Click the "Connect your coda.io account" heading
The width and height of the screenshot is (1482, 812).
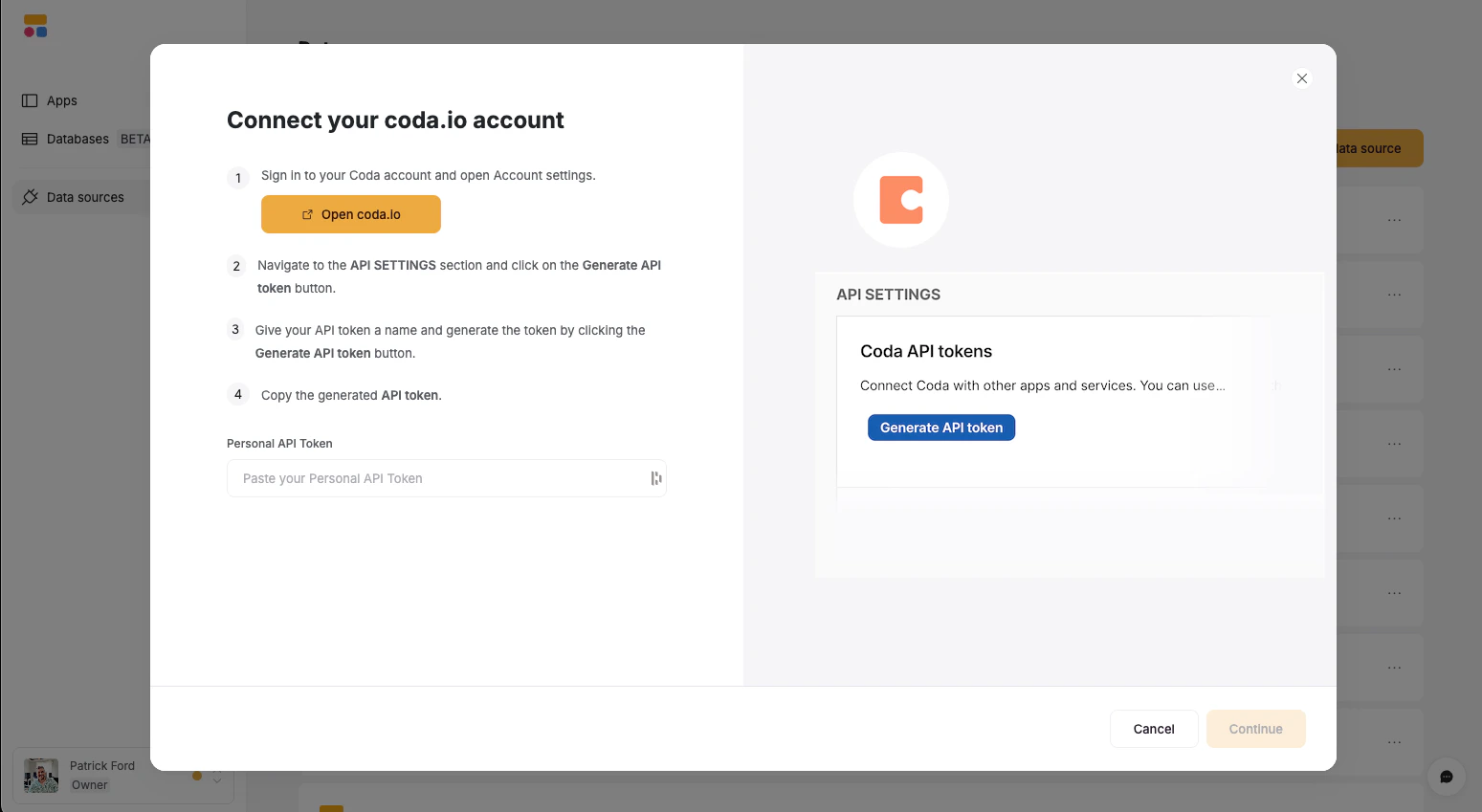(395, 120)
